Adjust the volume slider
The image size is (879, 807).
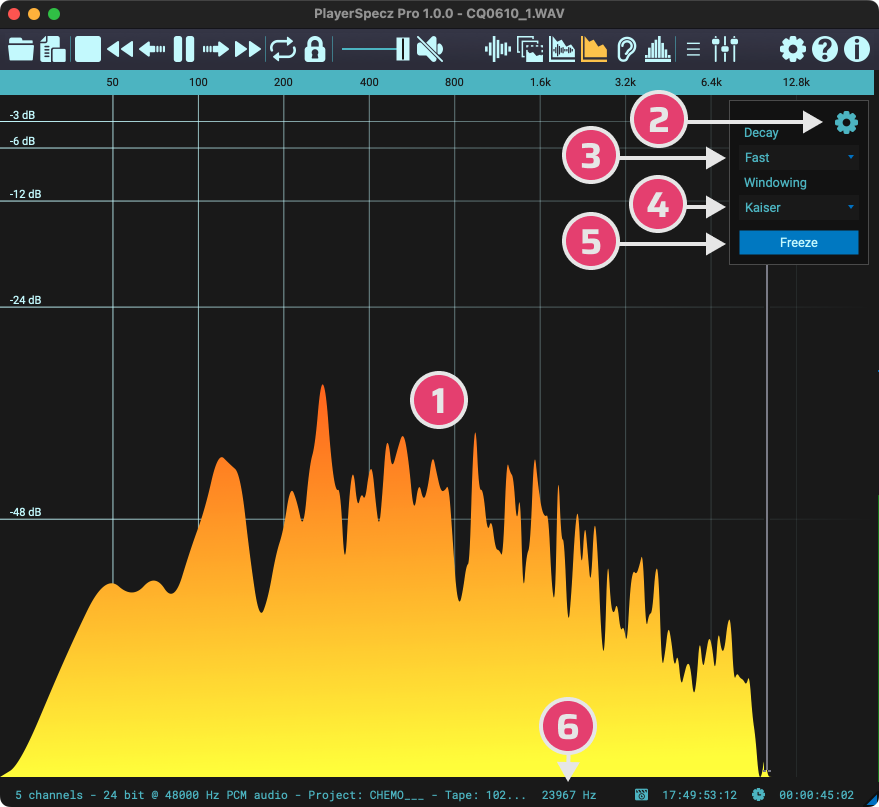[x=401, y=49]
